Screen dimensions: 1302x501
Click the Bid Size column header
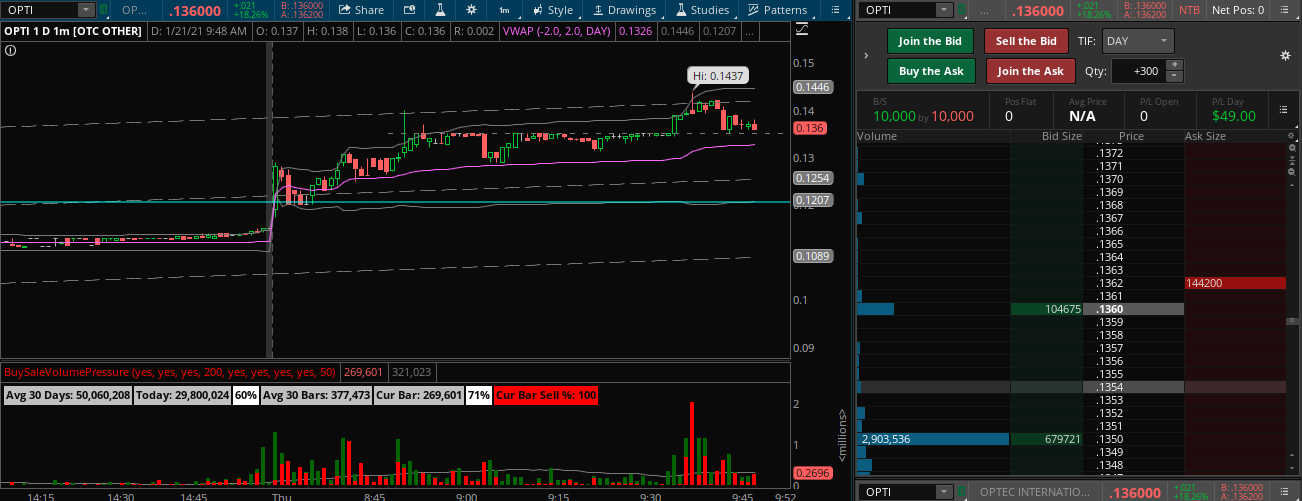[x=1061, y=136]
